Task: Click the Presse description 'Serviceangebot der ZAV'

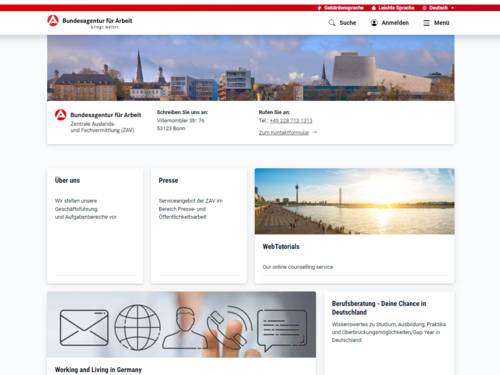Action: coord(191,209)
